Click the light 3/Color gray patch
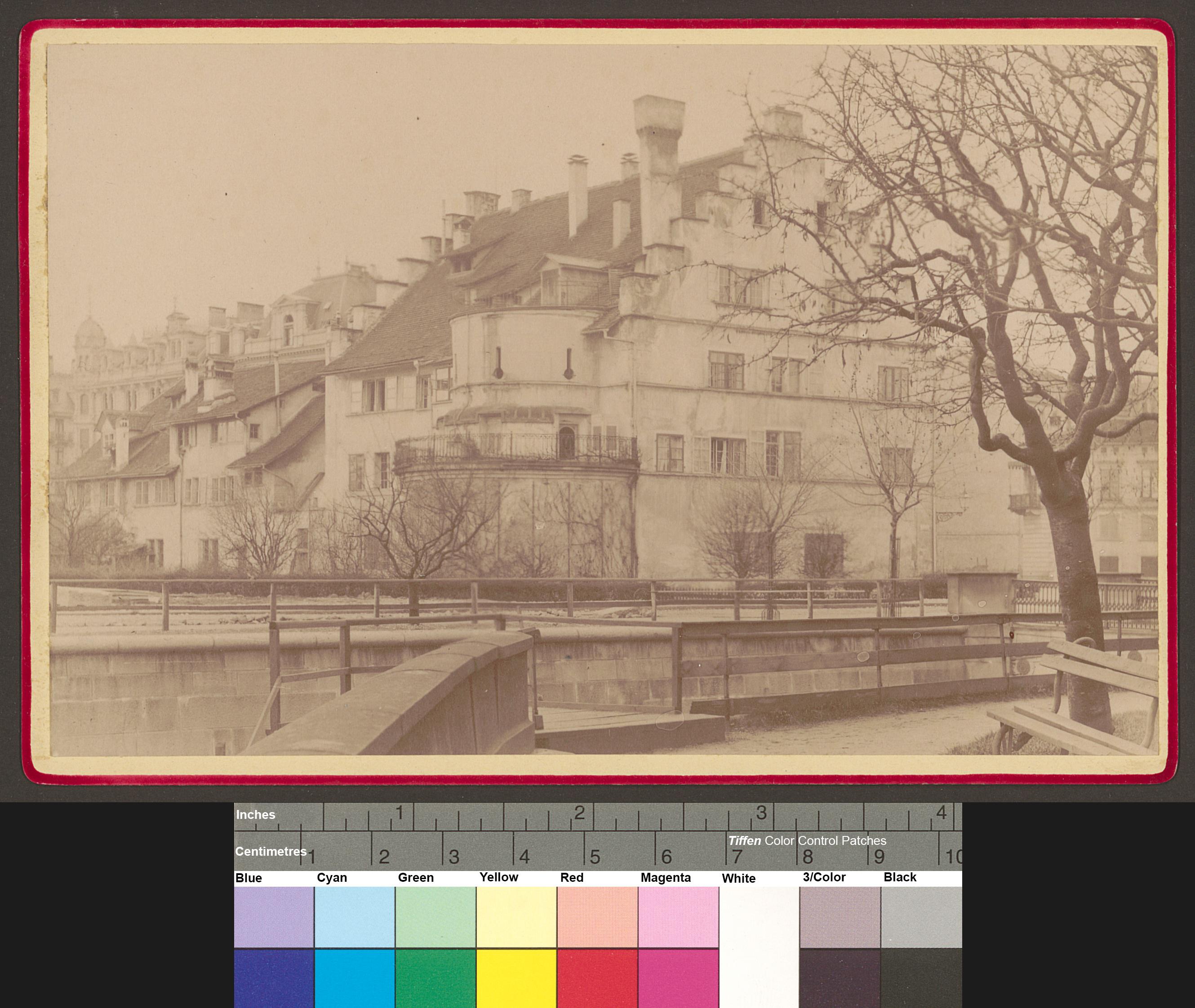The width and height of the screenshot is (1195, 1008). (x=840, y=916)
